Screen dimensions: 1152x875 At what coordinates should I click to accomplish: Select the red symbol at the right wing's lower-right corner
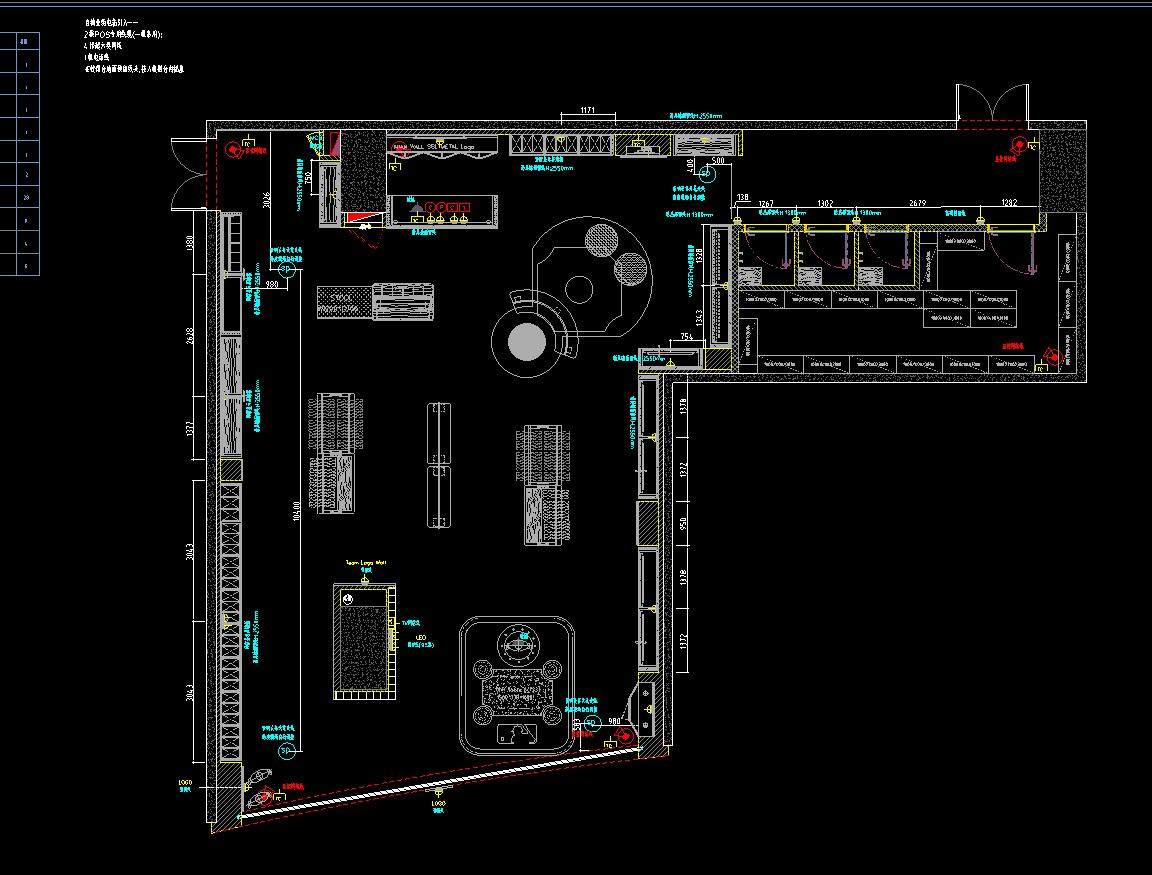(1051, 355)
